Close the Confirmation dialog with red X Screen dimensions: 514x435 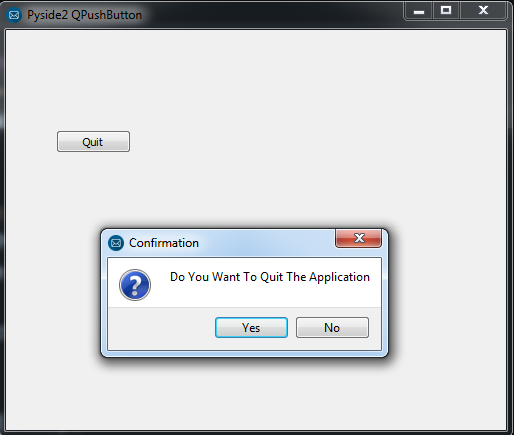click(359, 238)
